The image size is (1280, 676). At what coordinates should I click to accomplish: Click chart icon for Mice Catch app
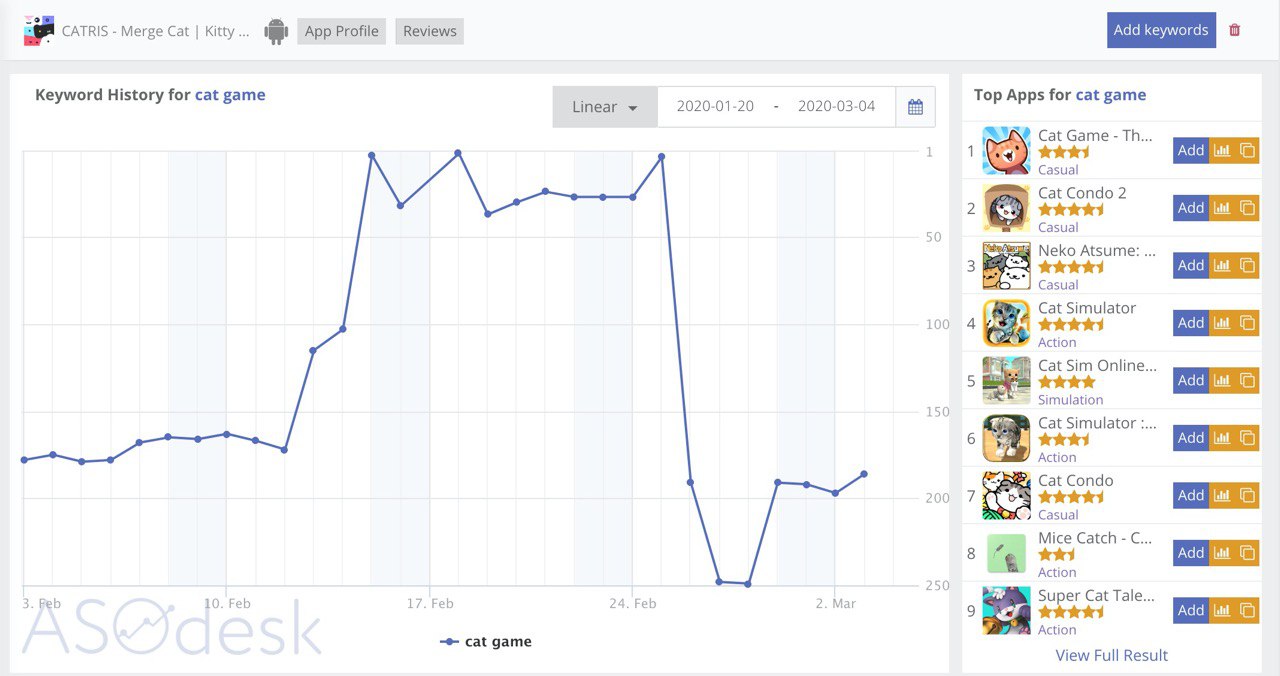pyautogui.click(x=1221, y=553)
